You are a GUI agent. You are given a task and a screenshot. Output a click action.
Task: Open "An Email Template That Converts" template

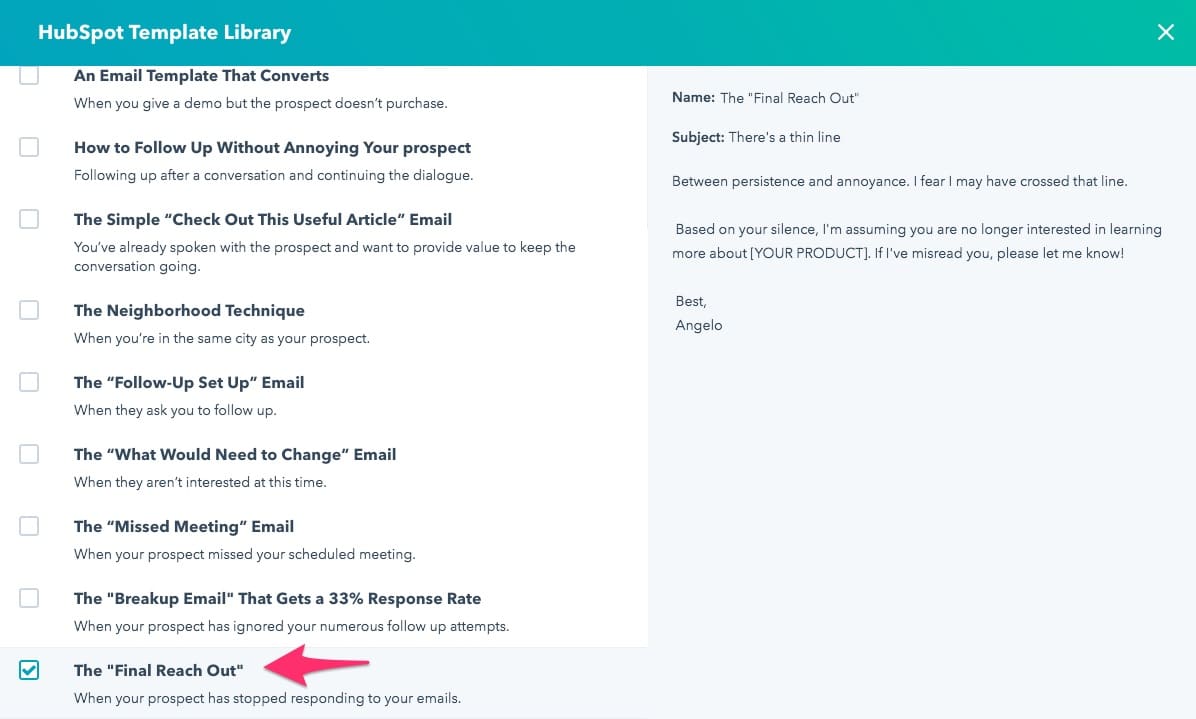tap(201, 75)
